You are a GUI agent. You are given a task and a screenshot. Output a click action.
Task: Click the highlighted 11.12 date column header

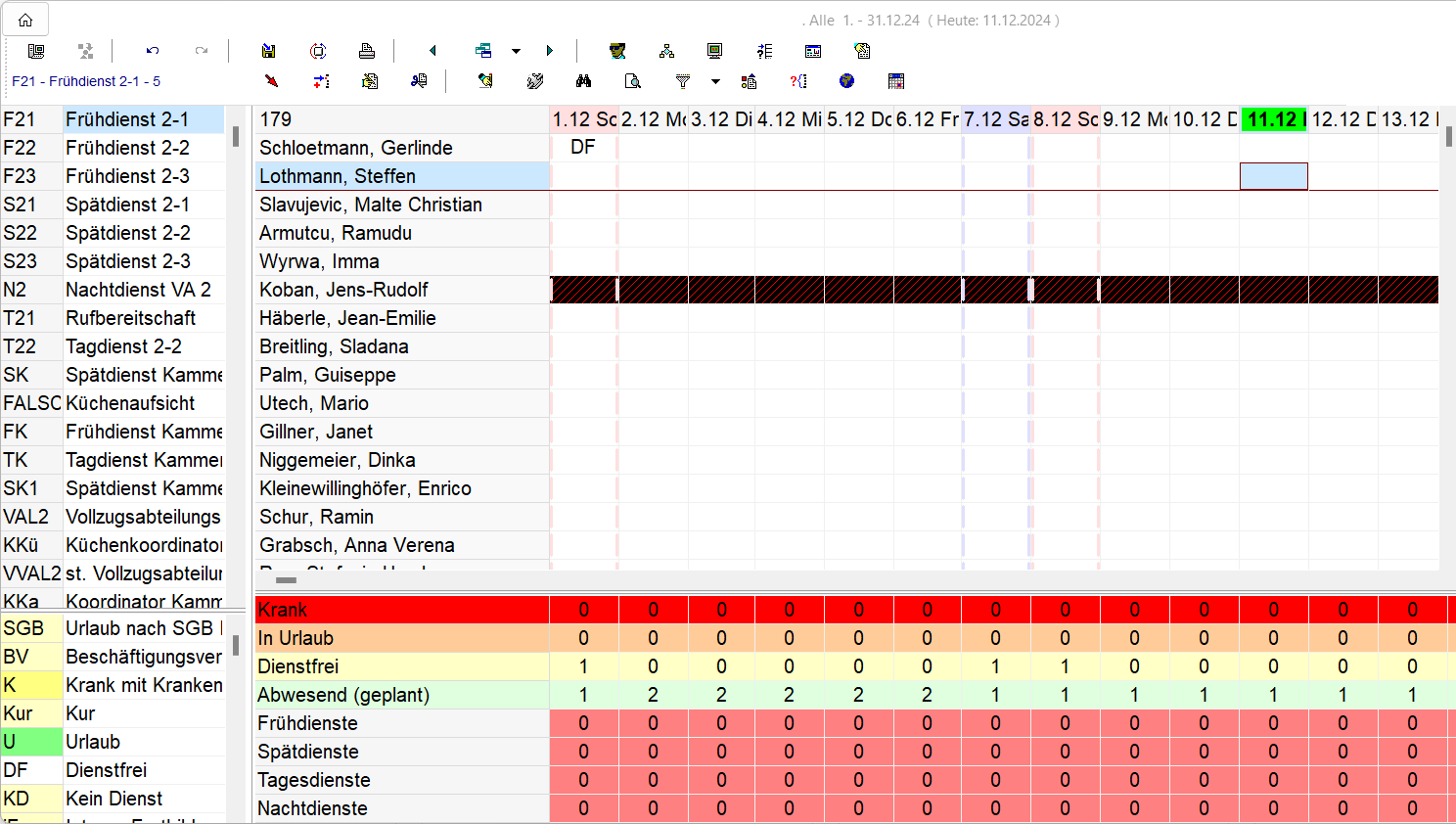coord(1273,119)
